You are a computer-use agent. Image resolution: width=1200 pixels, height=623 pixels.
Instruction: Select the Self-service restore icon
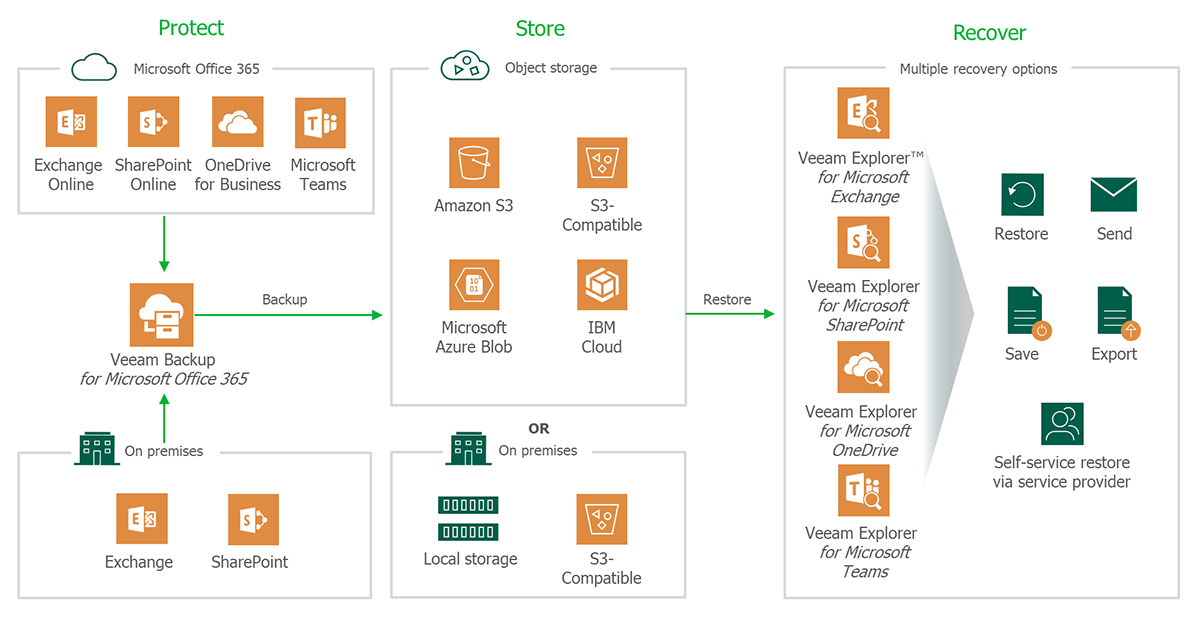click(1062, 424)
